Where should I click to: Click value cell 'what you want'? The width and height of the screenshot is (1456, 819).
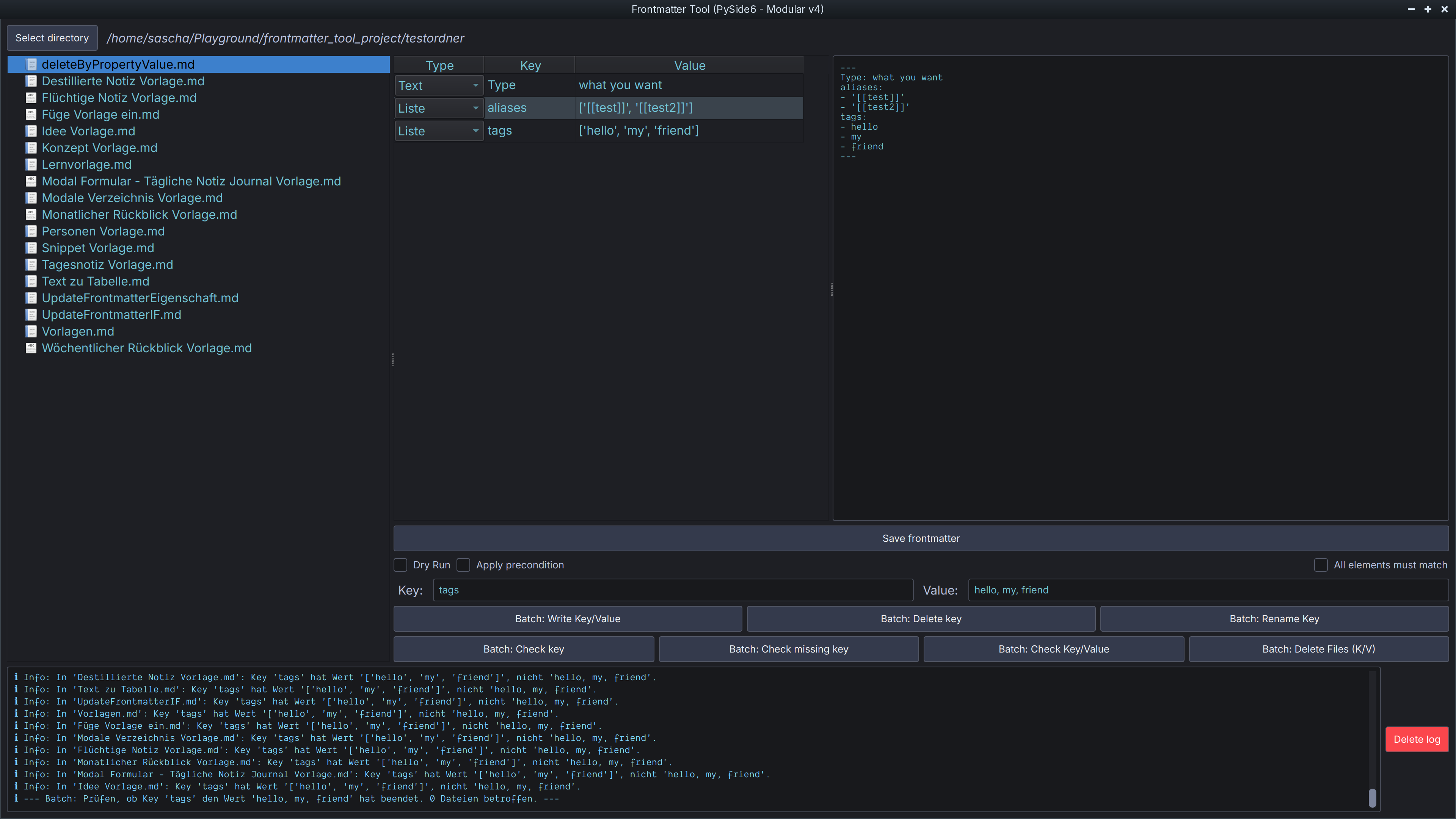pos(689,85)
